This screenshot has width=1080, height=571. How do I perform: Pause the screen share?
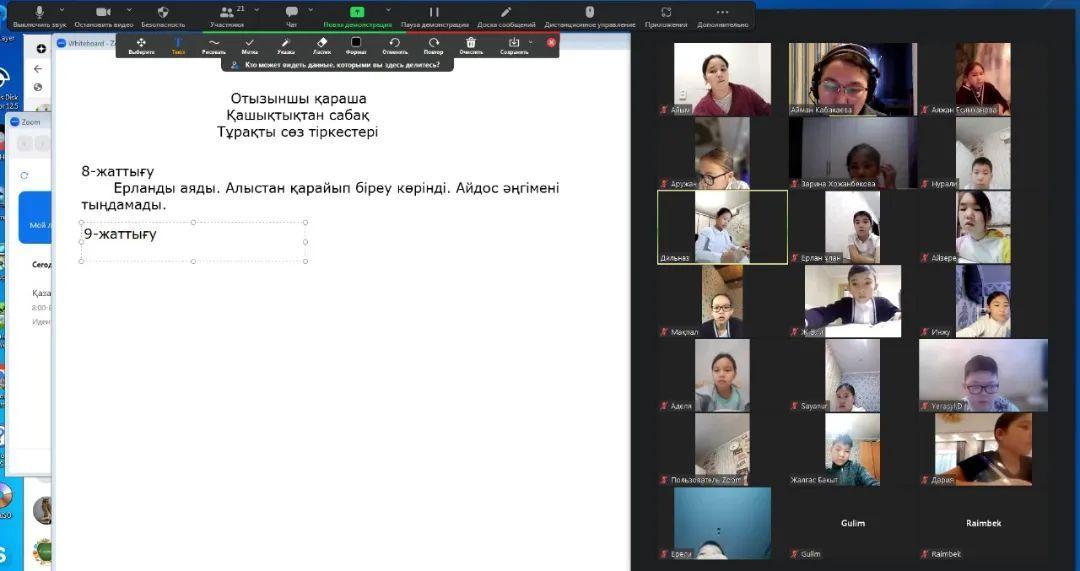point(434,16)
